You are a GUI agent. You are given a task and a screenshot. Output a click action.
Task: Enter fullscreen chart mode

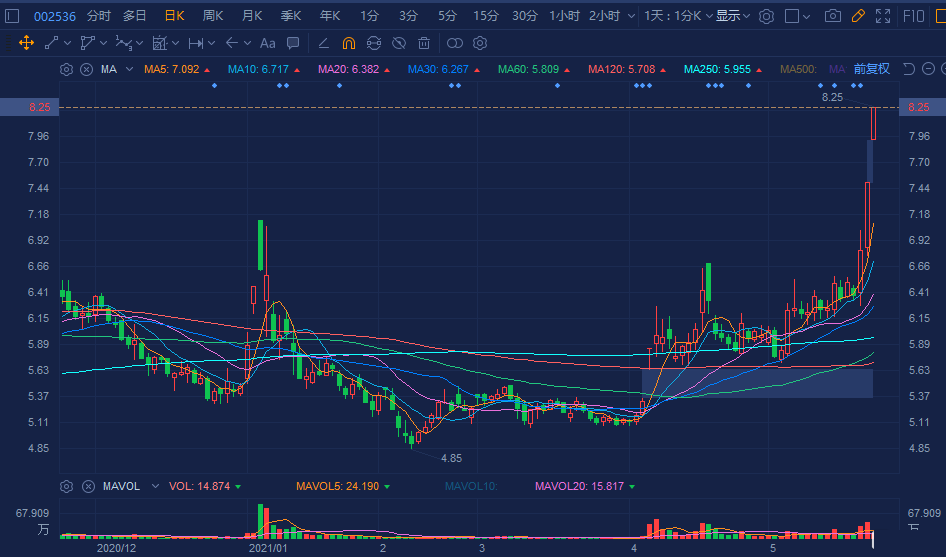point(882,16)
